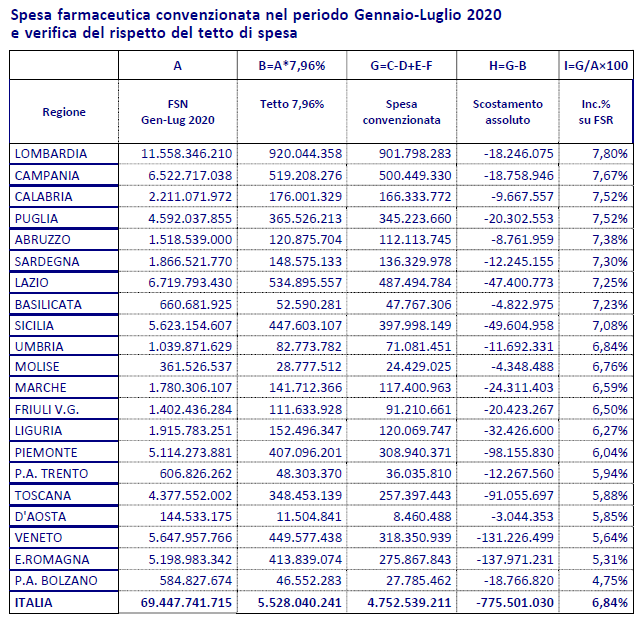Select Sicilia spesa value 397.998.149
The height and width of the screenshot is (621, 642).
[415, 325]
